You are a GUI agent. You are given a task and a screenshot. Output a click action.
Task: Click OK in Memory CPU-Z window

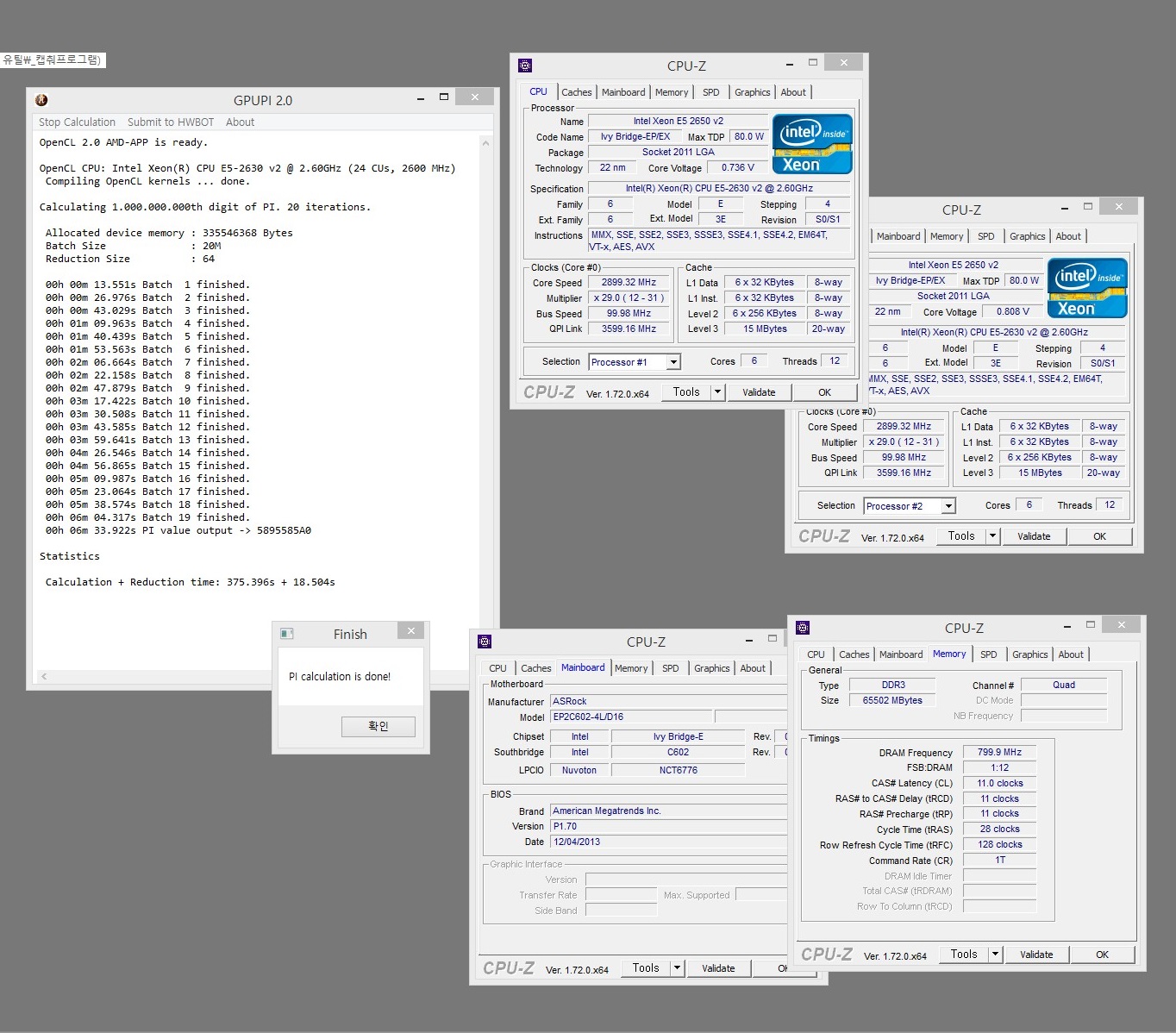click(1102, 954)
